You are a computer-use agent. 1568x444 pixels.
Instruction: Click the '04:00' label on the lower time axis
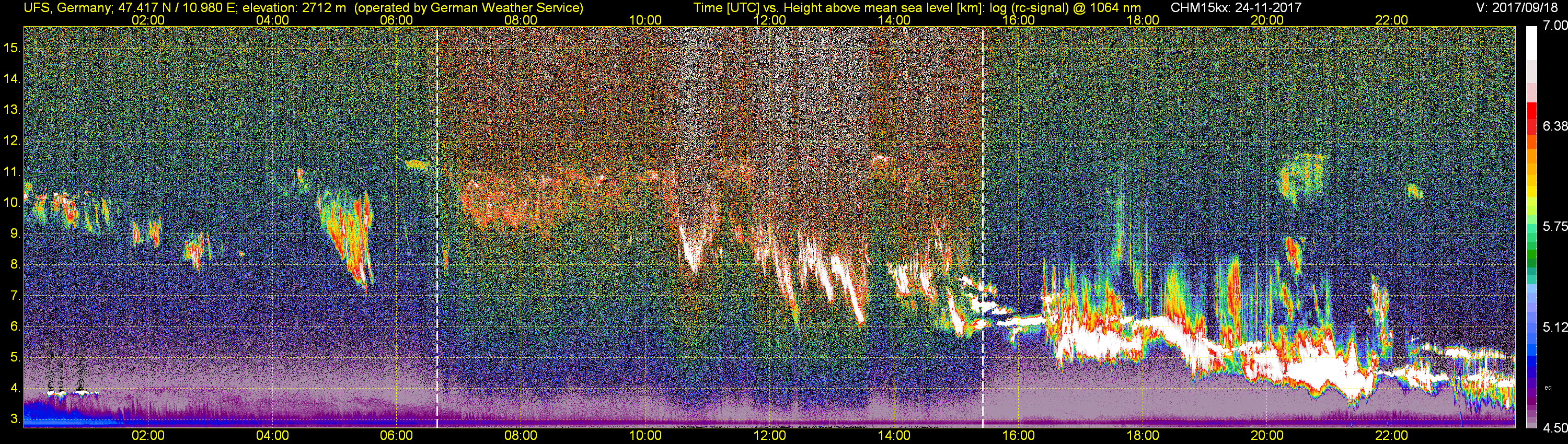272,436
